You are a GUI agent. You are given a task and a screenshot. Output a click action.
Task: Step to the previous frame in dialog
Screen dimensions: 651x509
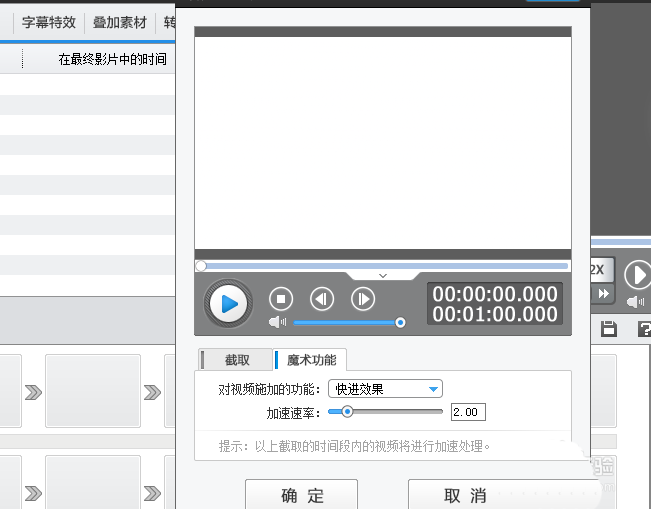coord(322,299)
